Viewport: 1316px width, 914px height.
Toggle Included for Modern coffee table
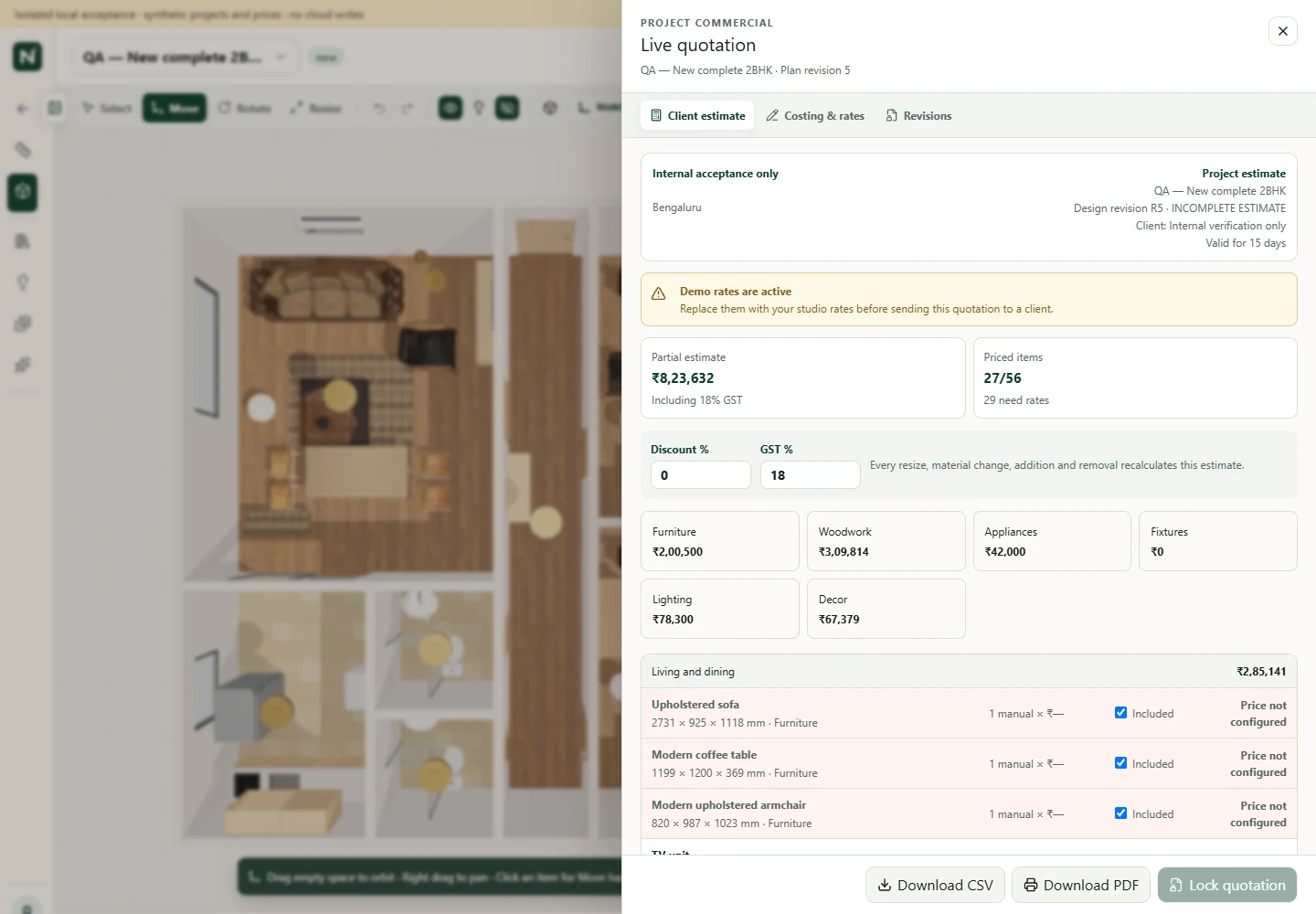[1120, 763]
